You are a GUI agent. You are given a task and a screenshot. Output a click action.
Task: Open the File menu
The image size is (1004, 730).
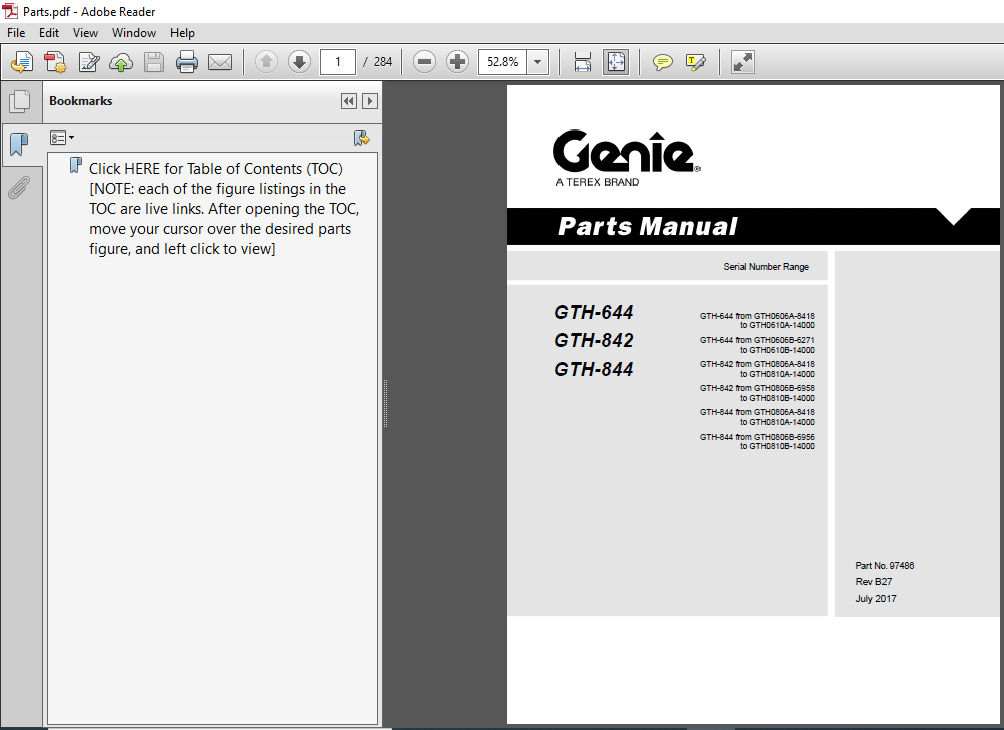16,33
